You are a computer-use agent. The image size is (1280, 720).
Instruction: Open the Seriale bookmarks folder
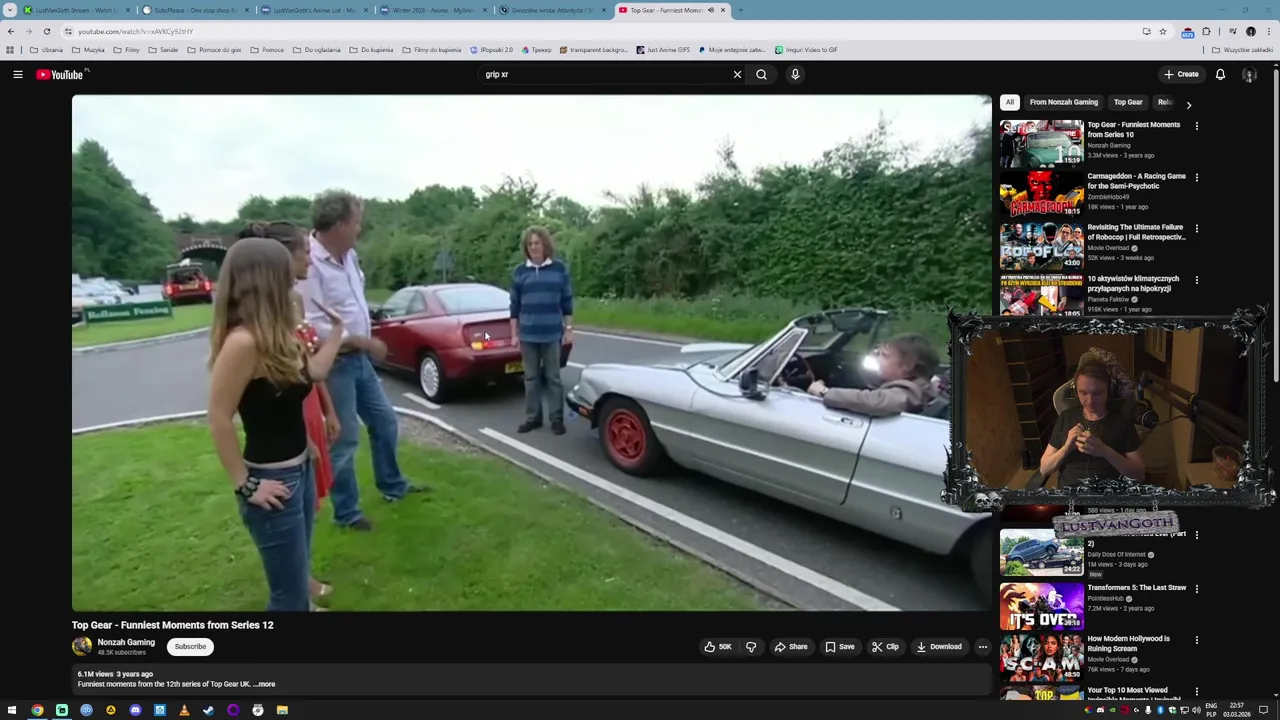162,49
